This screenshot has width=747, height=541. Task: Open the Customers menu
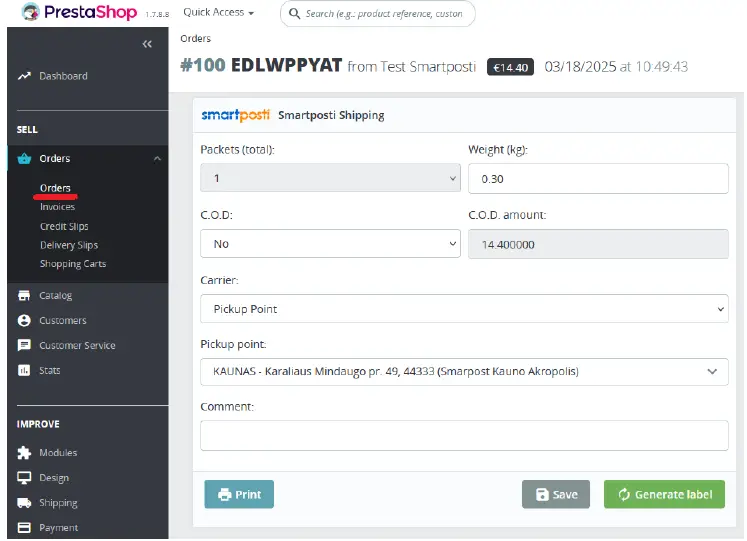63,321
